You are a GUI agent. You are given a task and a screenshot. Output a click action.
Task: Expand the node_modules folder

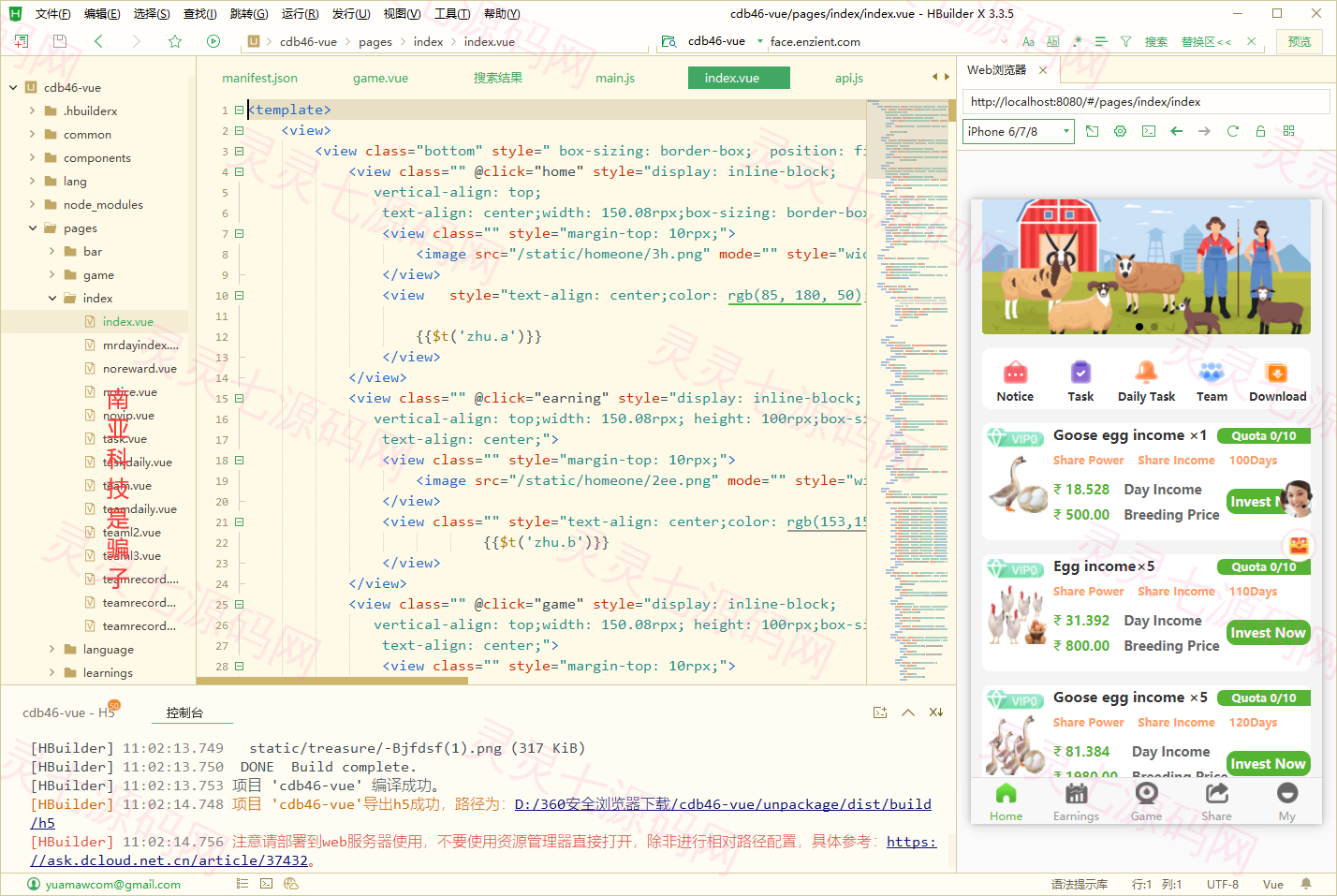coord(32,204)
